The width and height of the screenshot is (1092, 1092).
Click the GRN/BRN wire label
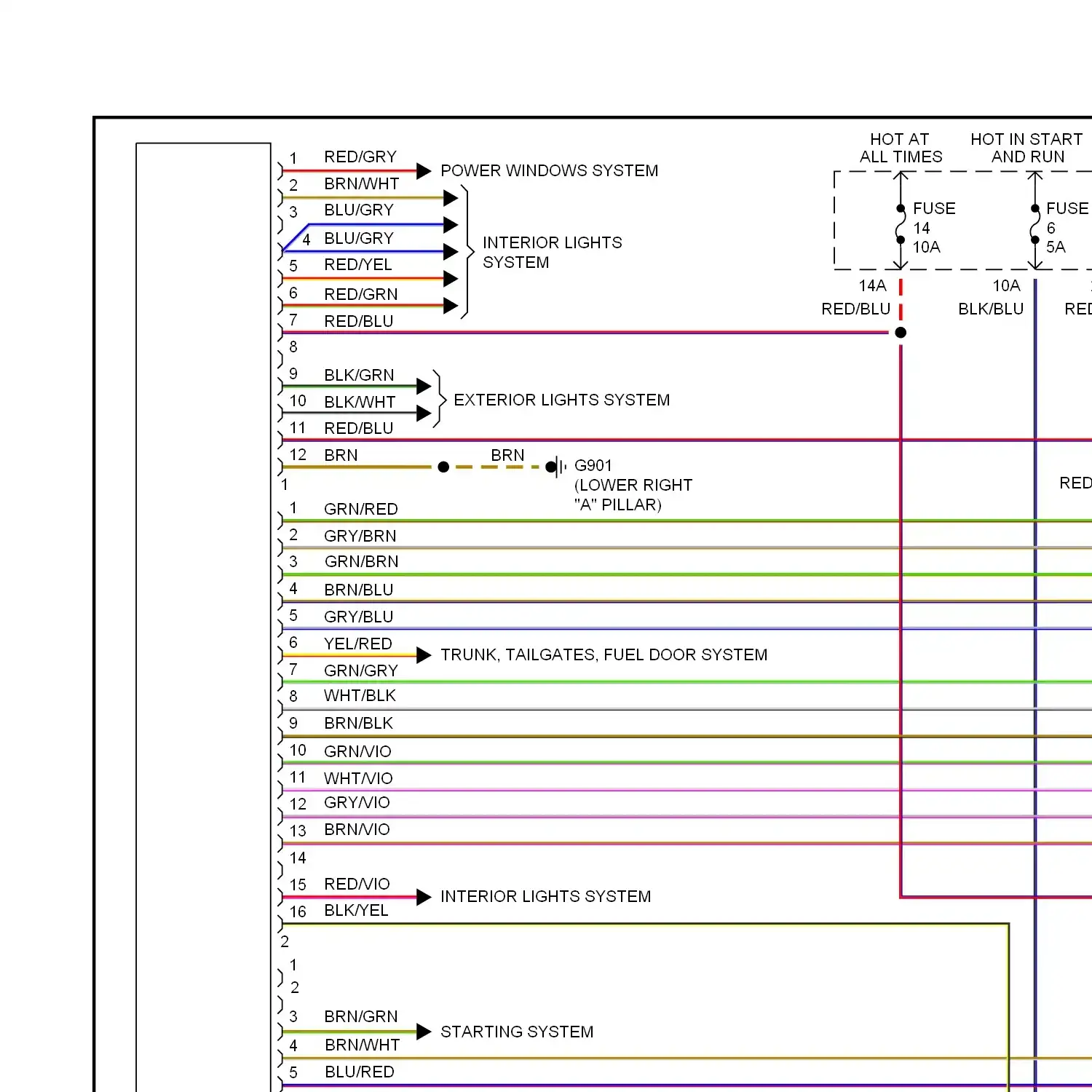click(x=362, y=562)
